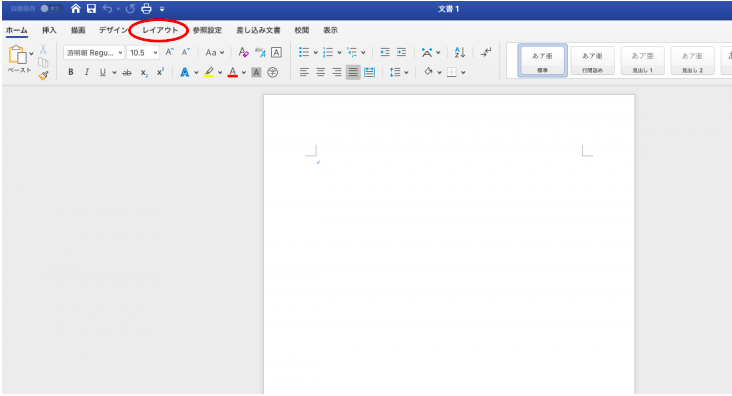Apply yellow text highlight color
The width and height of the screenshot is (732, 396).
coord(209,72)
